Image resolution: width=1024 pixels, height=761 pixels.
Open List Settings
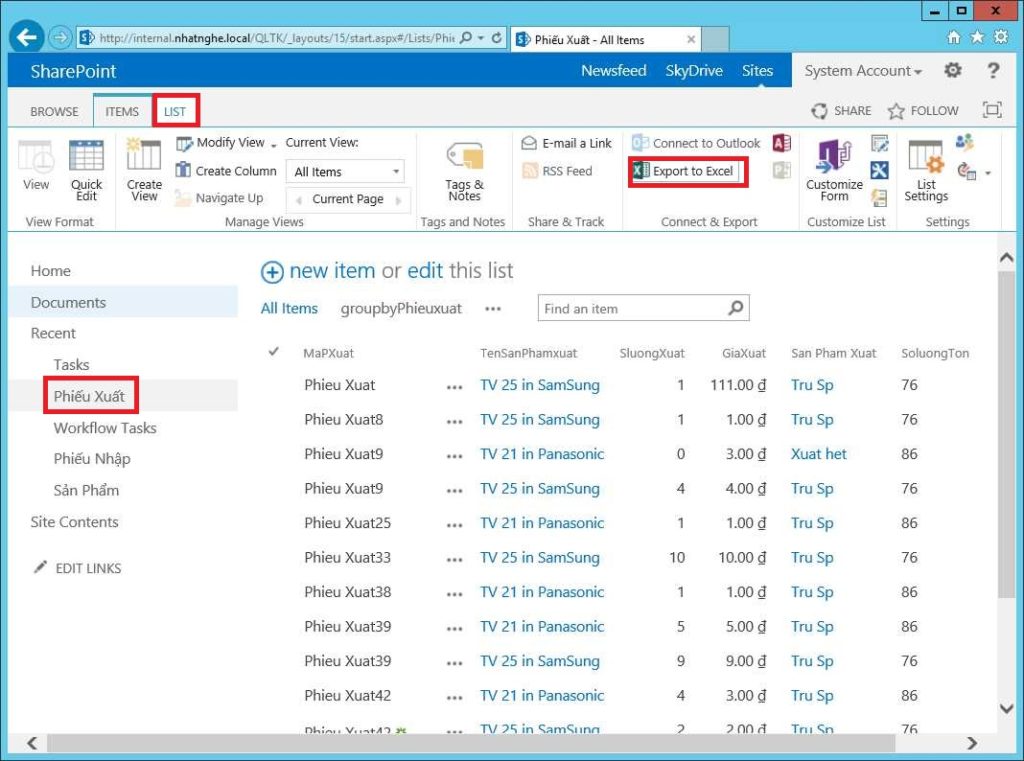tap(925, 170)
